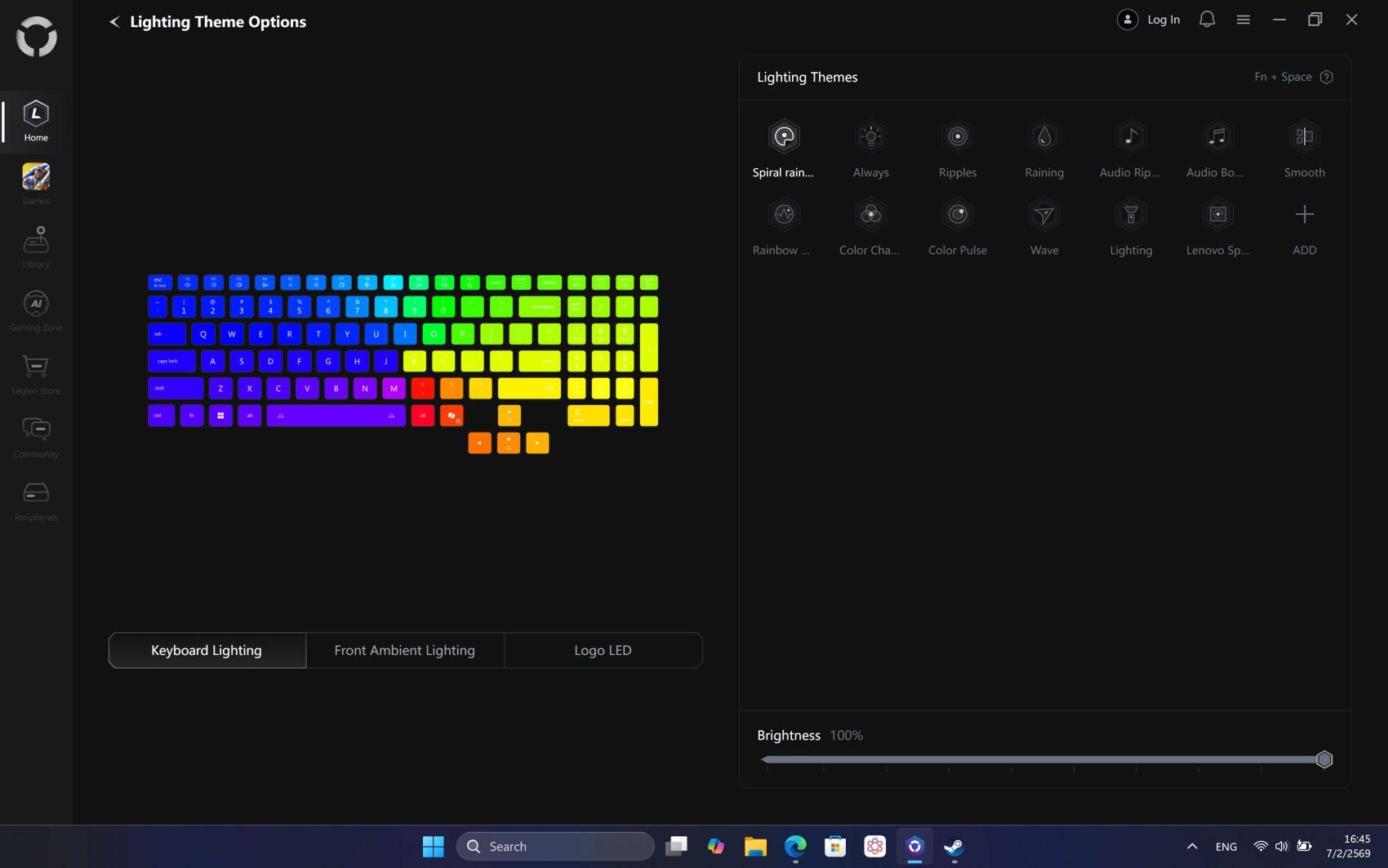Select the Lenovo Spectrum theme icon

pyautogui.click(x=1217, y=215)
